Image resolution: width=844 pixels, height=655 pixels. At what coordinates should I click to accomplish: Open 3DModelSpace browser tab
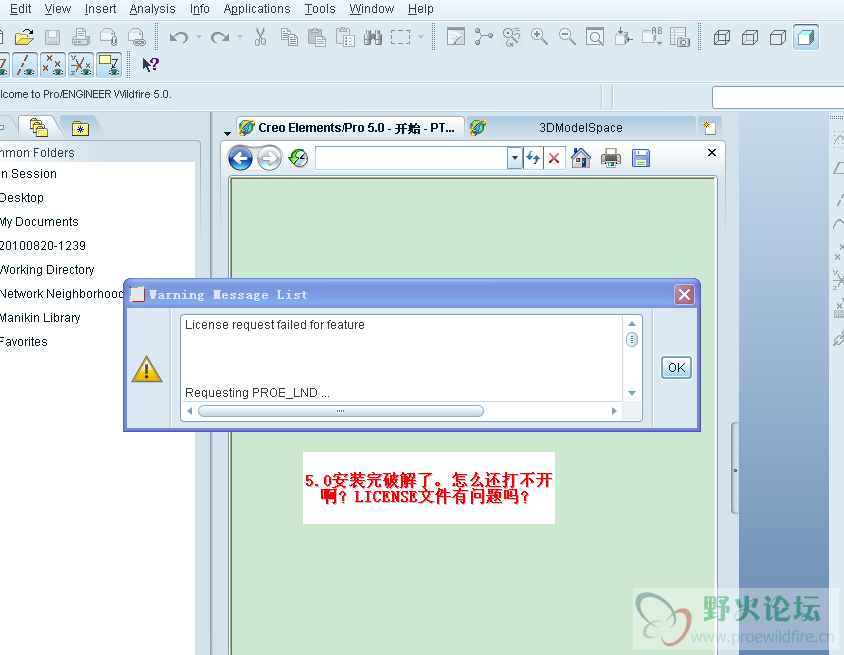tap(580, 128)
